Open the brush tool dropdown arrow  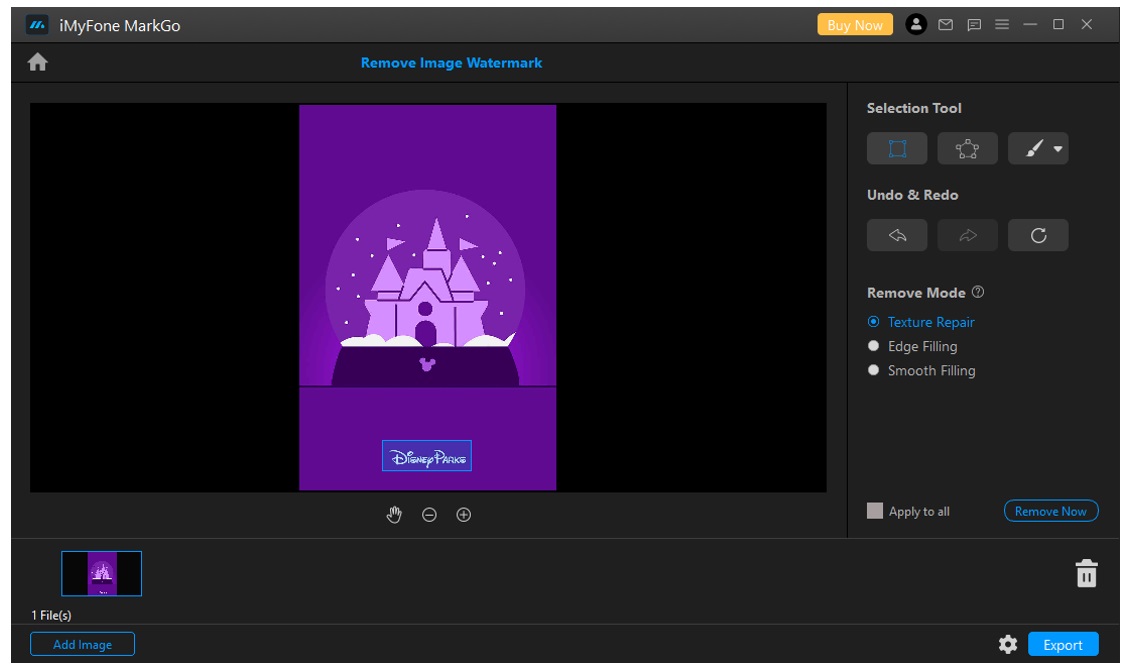pyautogui.click(x=1058, y=149)
